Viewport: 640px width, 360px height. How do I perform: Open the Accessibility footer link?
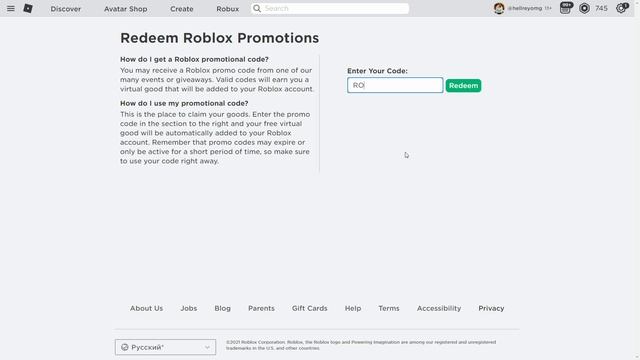(x=439, y=309)
